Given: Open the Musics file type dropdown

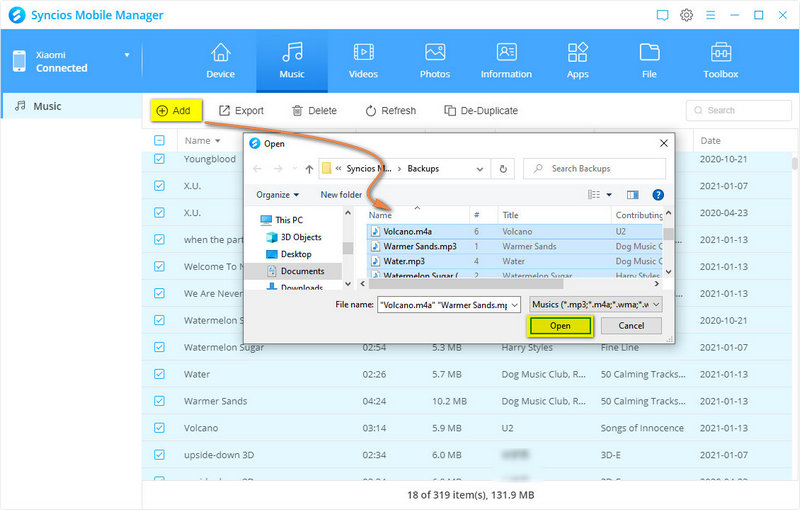Looking at the screenshot, I should pos(596,304).
